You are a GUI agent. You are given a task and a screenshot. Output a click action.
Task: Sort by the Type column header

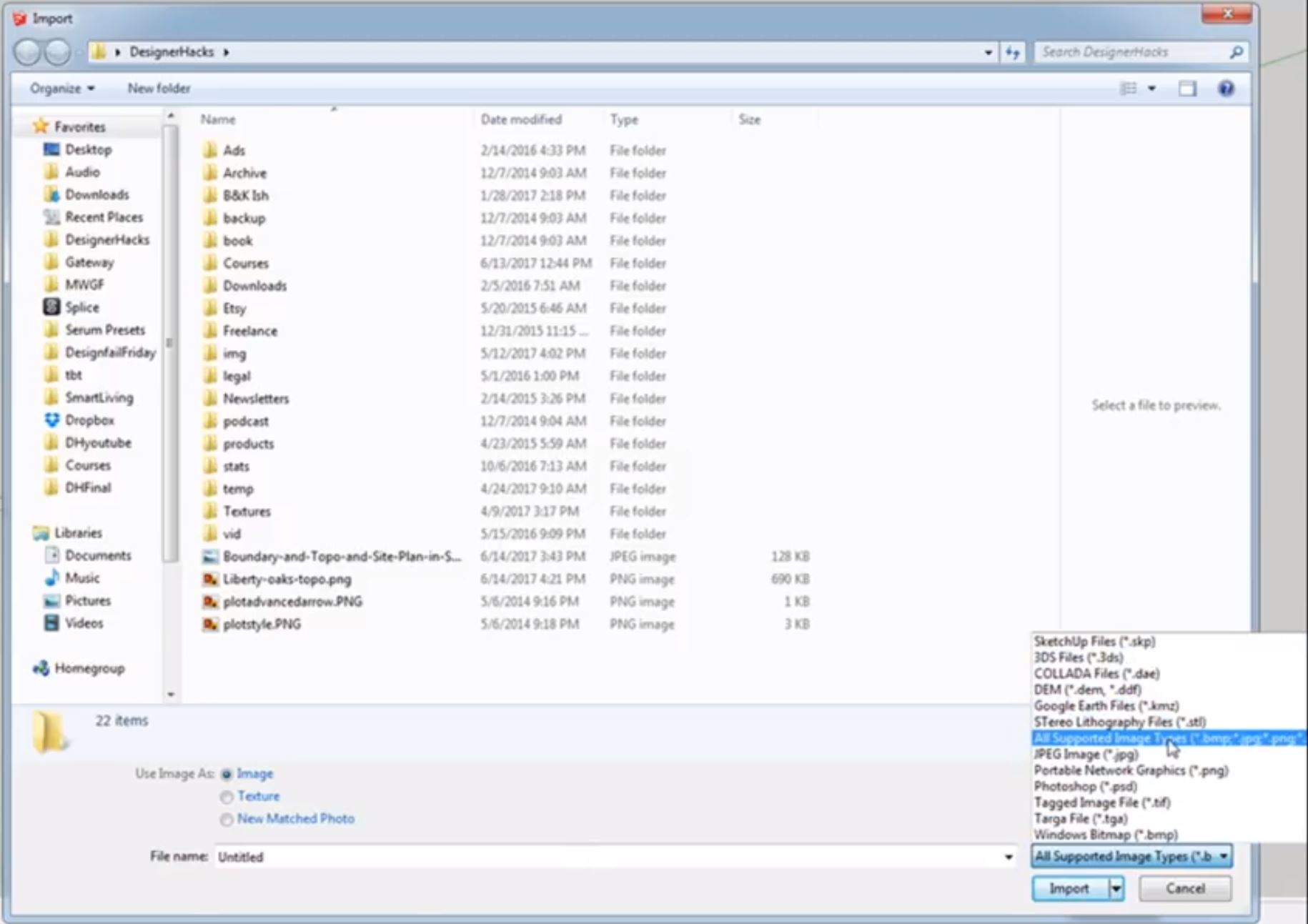pyautogui.click(x=624, y=119)
